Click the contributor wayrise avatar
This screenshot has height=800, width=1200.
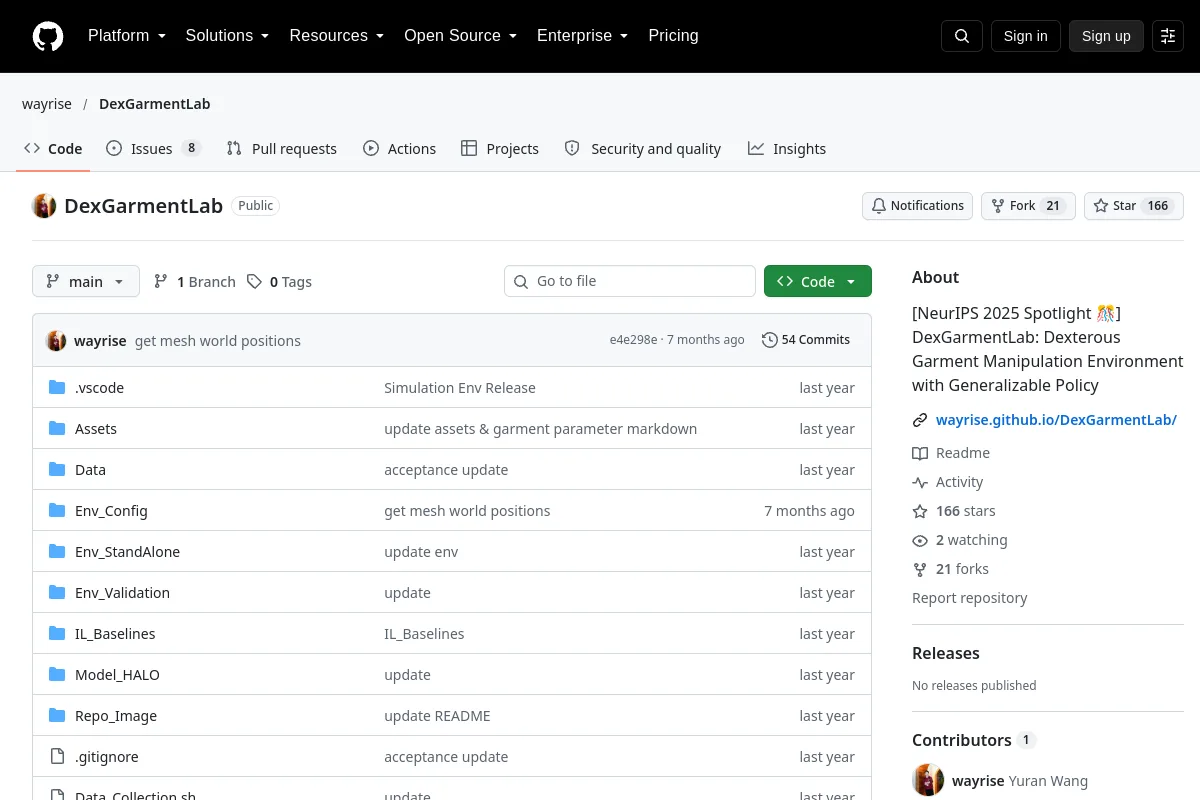(x=928, y=781)
